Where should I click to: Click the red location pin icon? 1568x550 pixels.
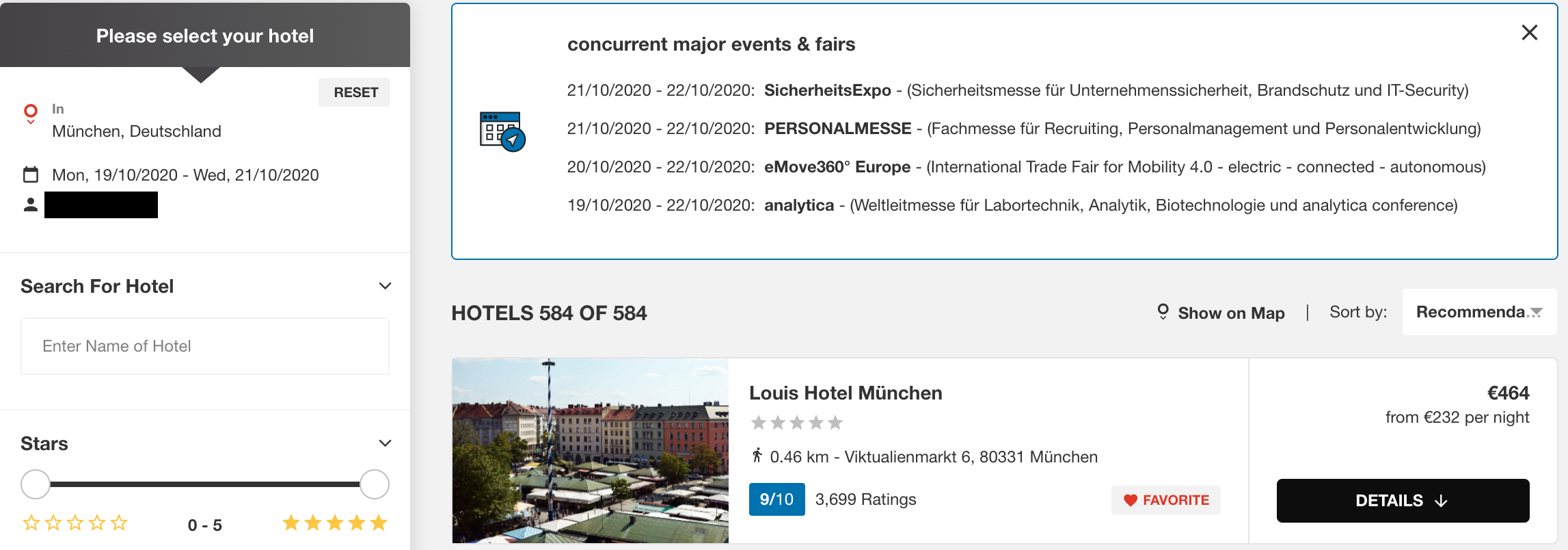tap(31, 114)
